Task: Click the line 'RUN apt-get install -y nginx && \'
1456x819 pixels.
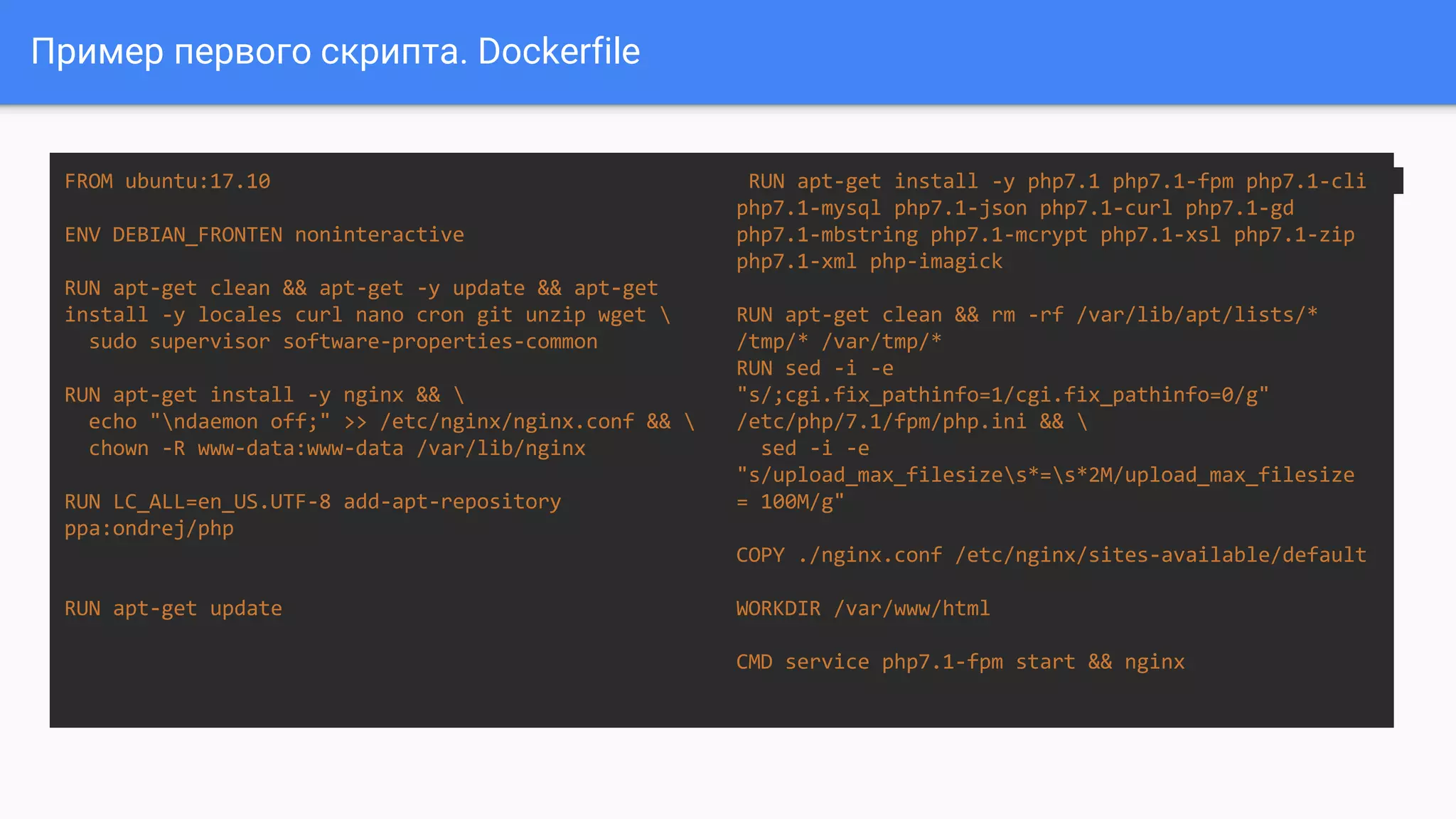Action: tap(264, 395)
